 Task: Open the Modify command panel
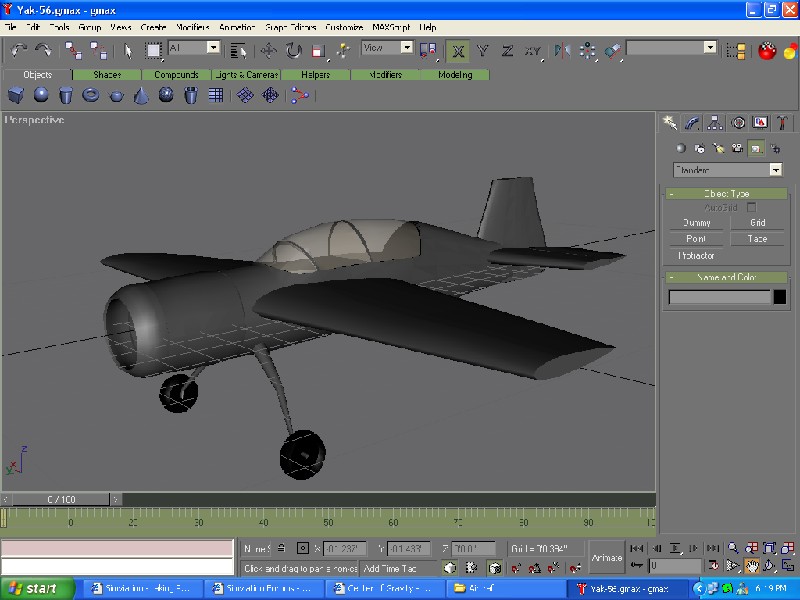pyautogui.click(x=692, y=123)
